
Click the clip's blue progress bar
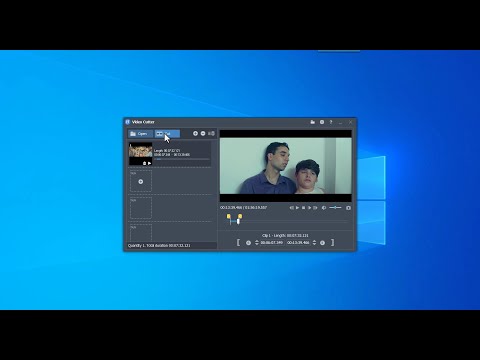pos(182,159)
